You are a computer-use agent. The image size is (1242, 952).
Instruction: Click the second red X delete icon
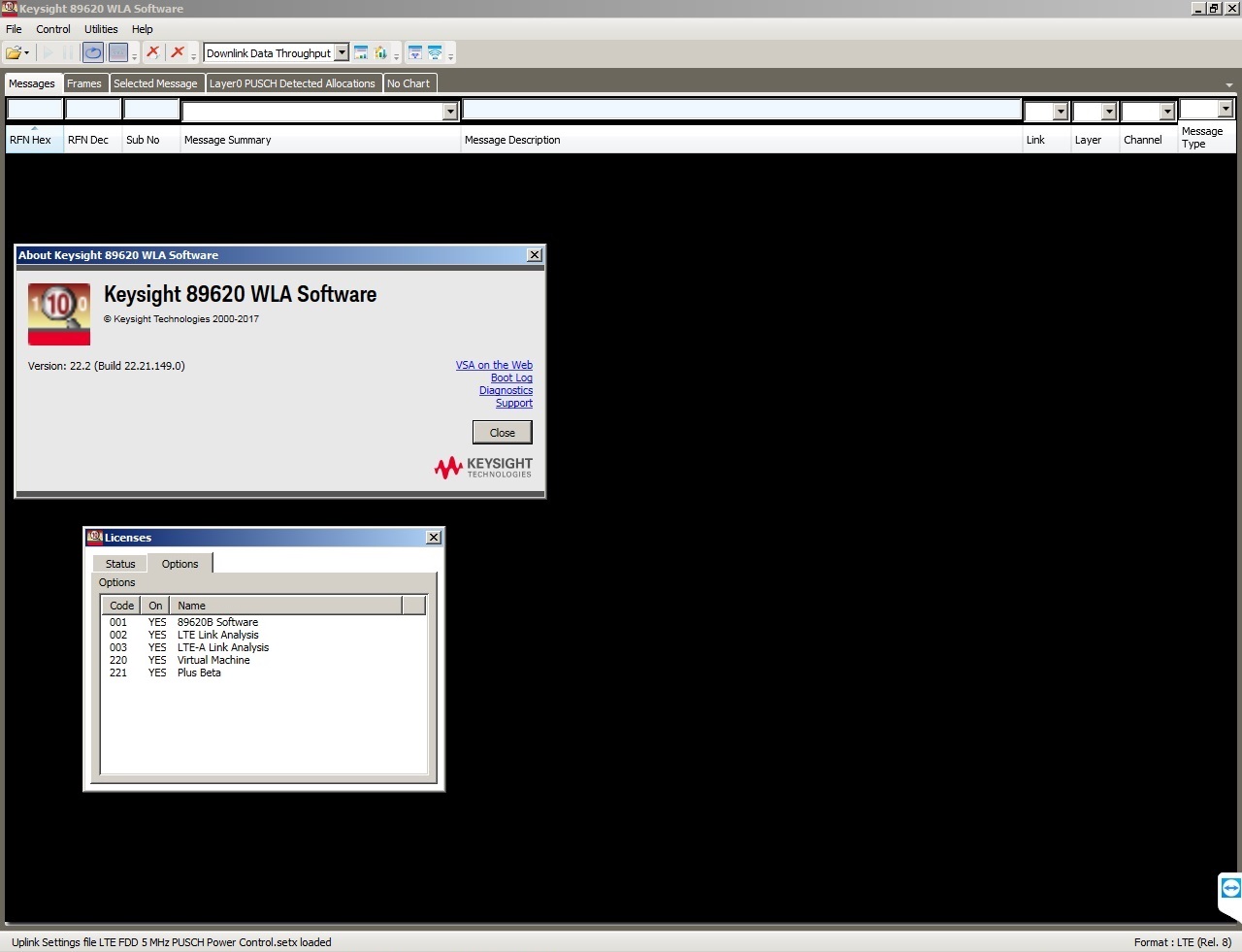point(178,52)
